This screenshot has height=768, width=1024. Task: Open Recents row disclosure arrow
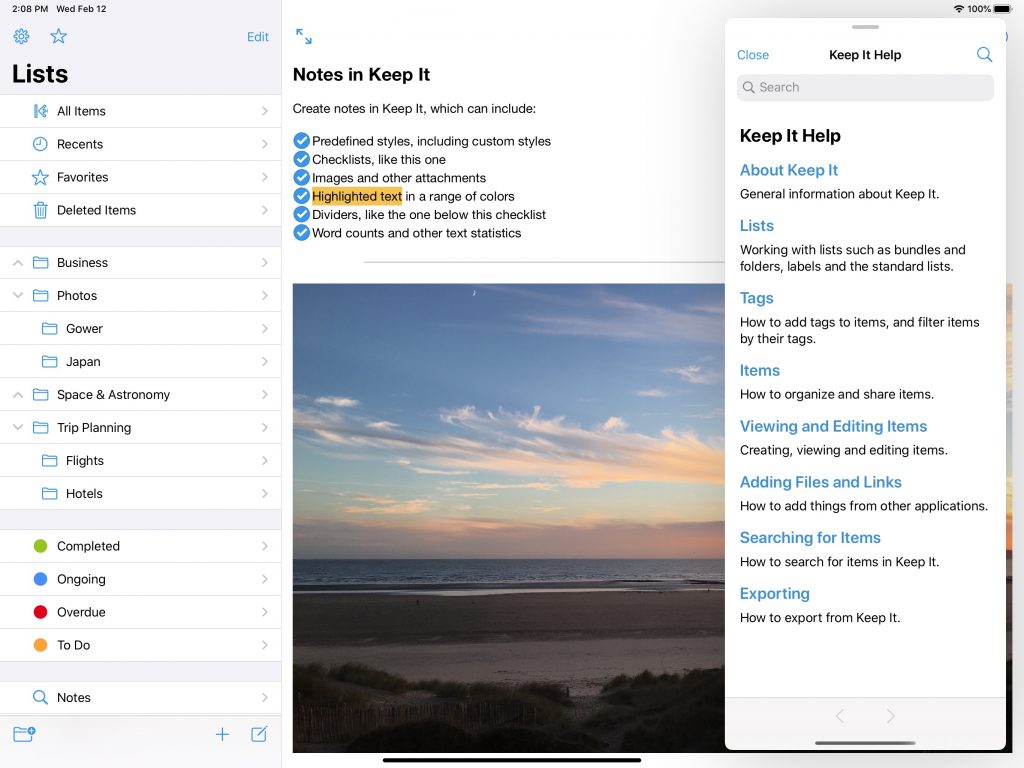click(264, 144)
